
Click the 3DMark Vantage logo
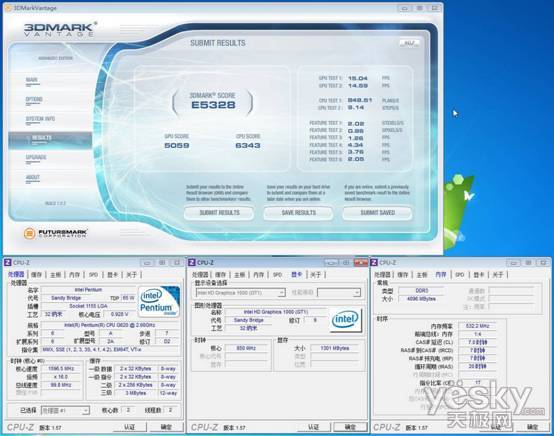point(60,29)
